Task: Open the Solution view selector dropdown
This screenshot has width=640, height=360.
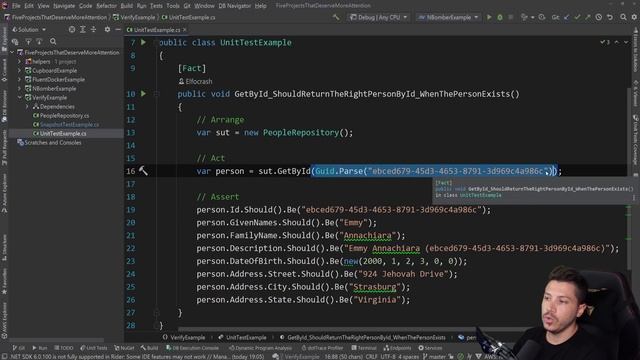Action: pos(29,30)
